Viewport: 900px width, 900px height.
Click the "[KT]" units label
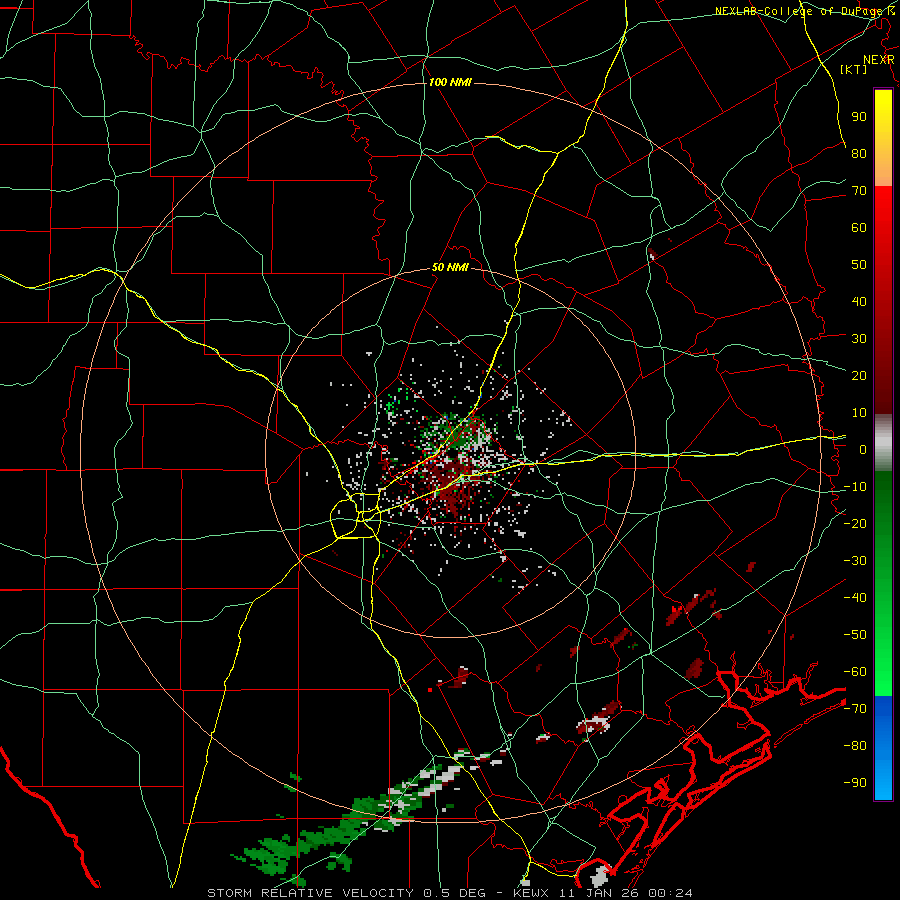coord(854,69)
